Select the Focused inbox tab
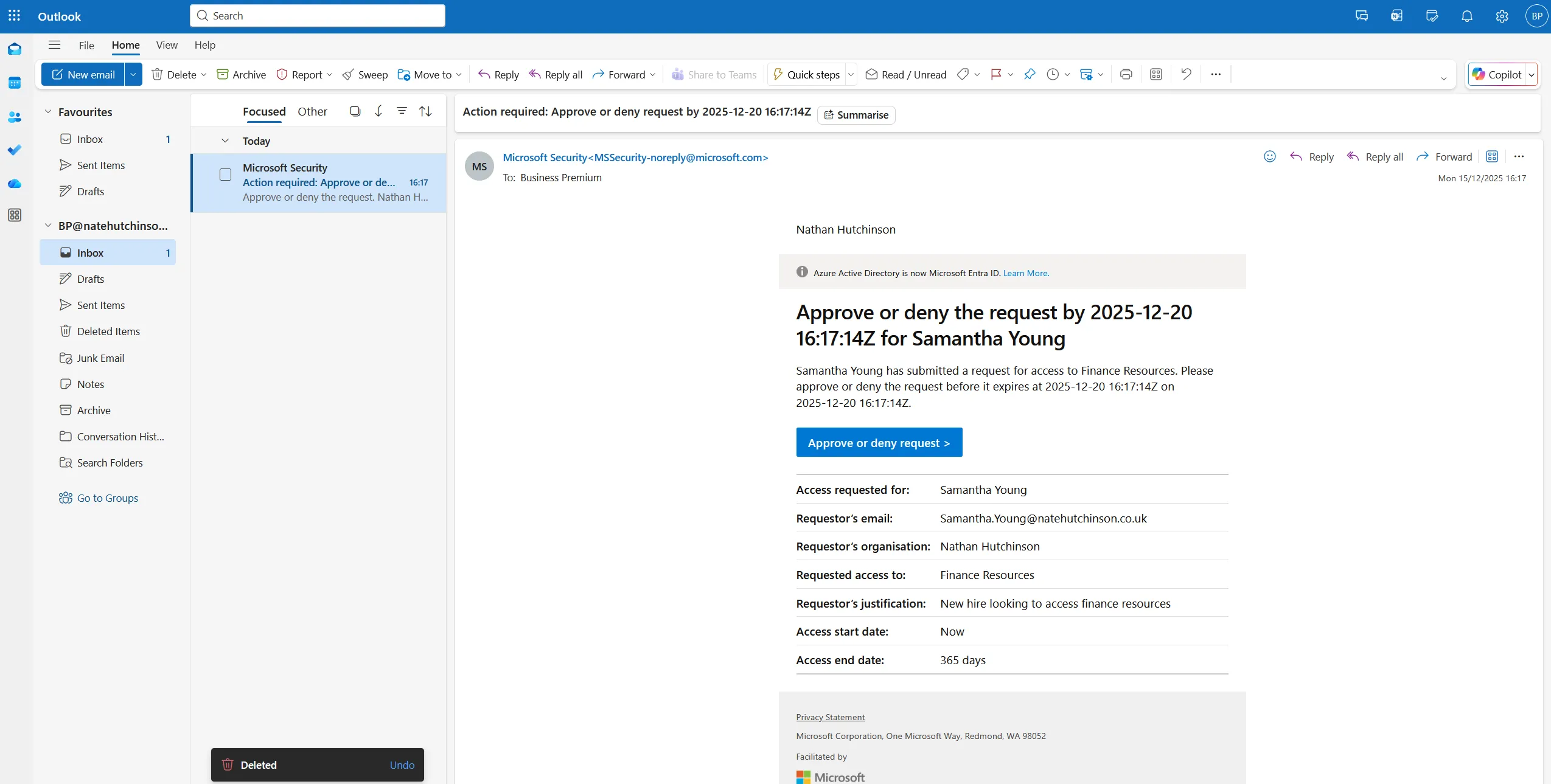1551x784 pixels. coord(264,111)
